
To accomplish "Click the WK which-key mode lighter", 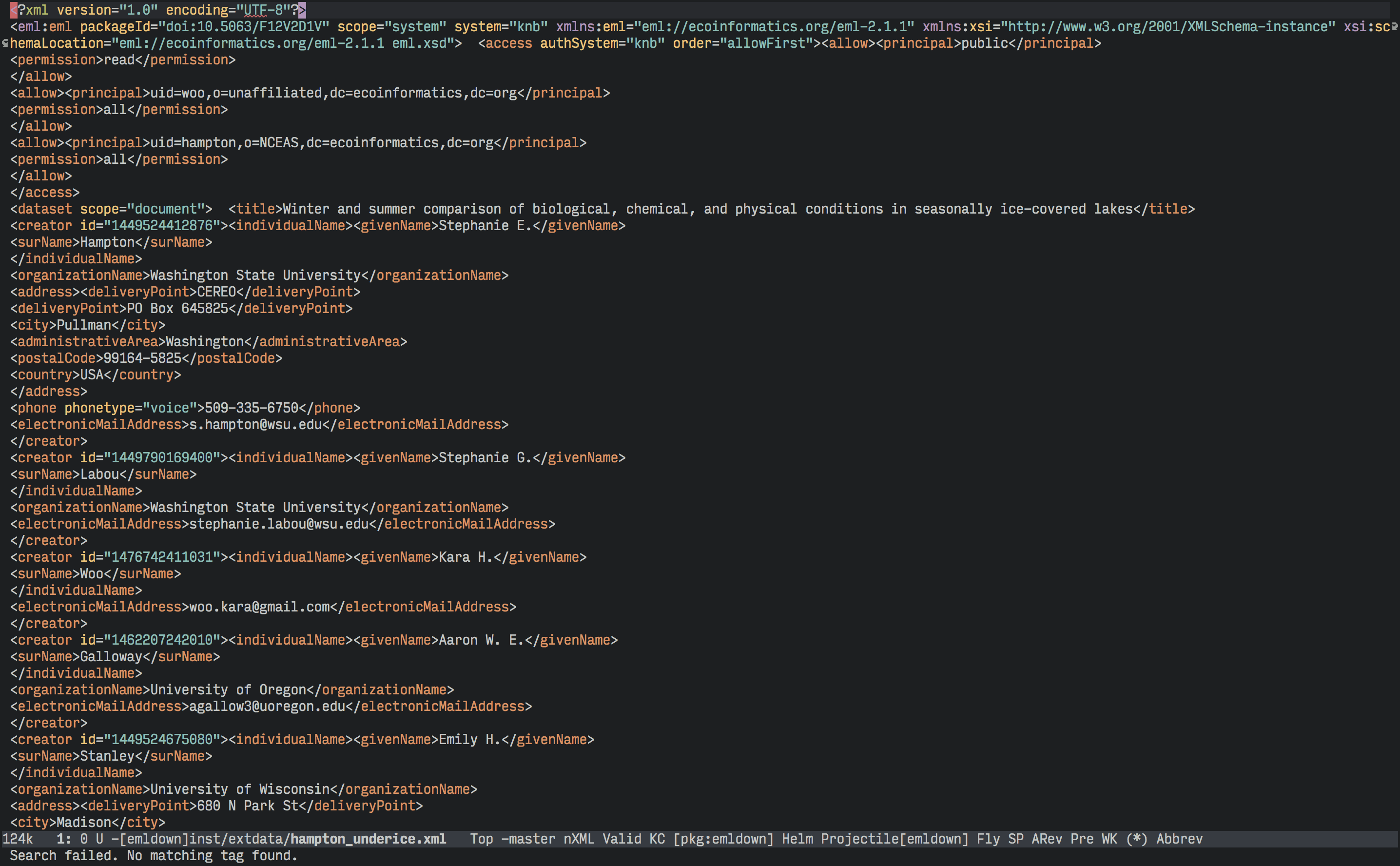I will point(1109,839).
